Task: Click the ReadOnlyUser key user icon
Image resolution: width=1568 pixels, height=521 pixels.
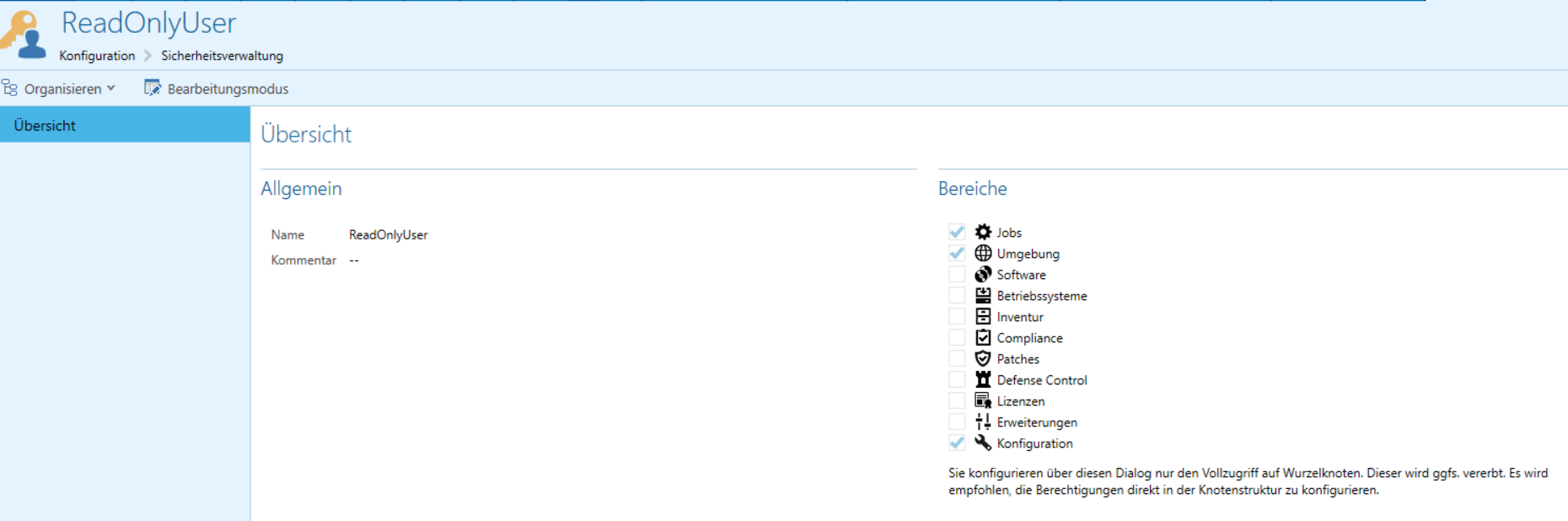Action: [24, 34]
